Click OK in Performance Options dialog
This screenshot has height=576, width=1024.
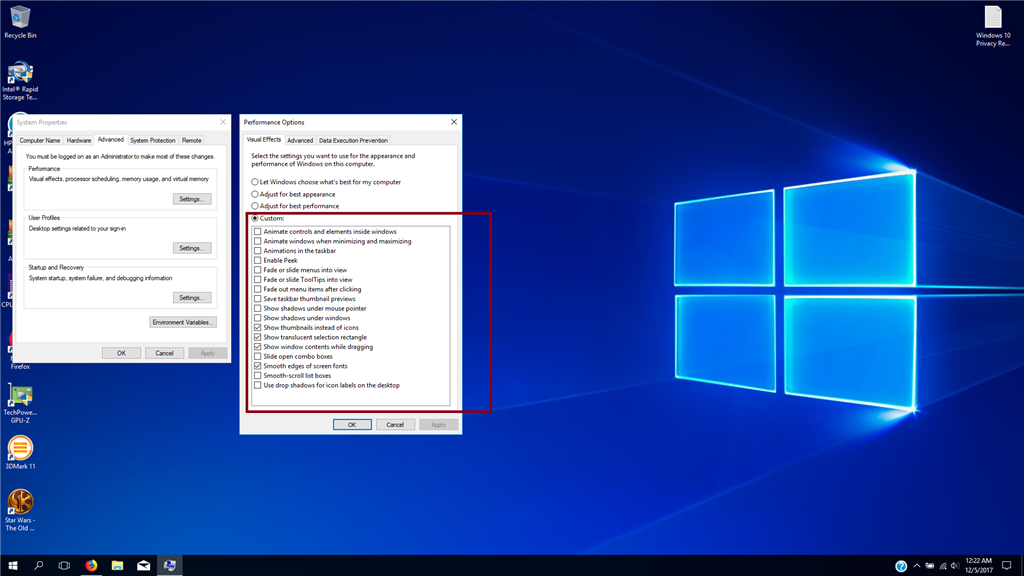pos(352,424)
